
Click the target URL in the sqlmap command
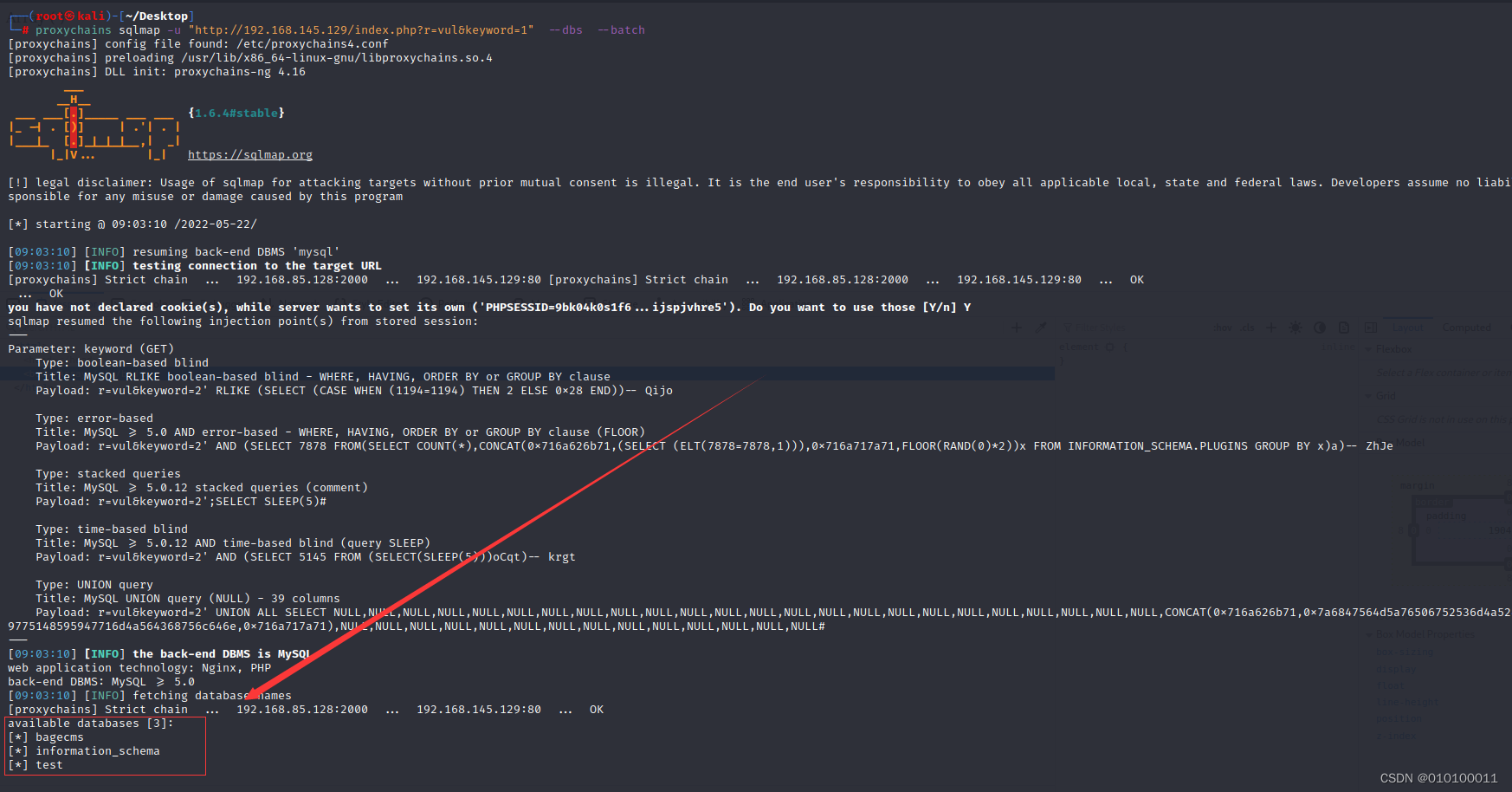pos(361,30)
